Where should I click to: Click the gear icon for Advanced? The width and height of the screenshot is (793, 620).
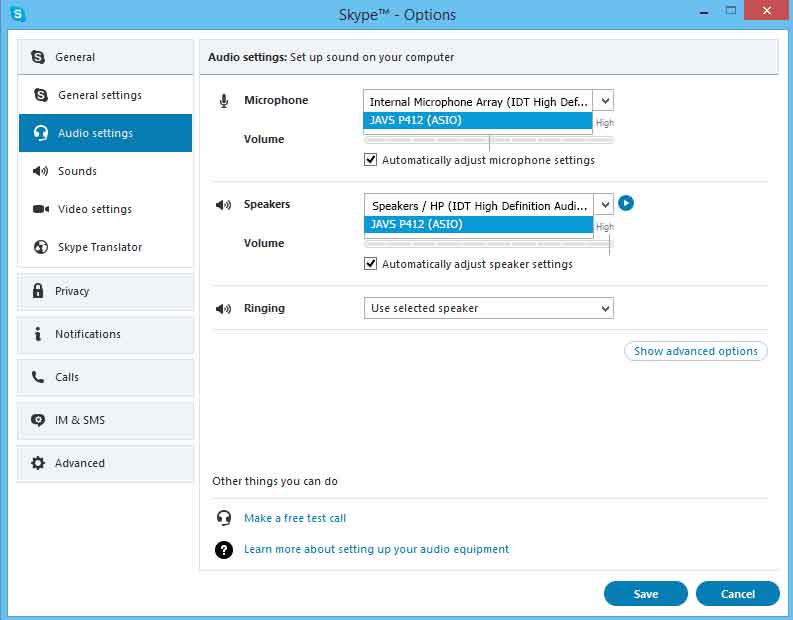point(38,463)
